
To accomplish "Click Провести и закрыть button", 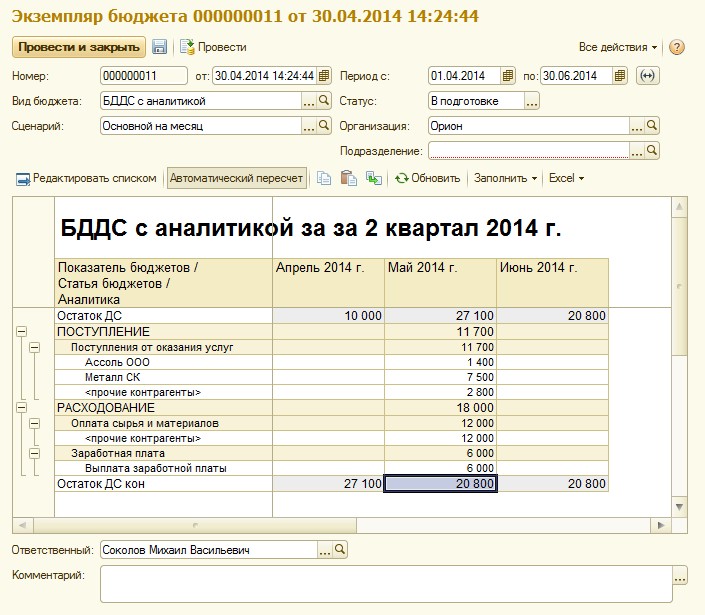I will click(79, 47).
